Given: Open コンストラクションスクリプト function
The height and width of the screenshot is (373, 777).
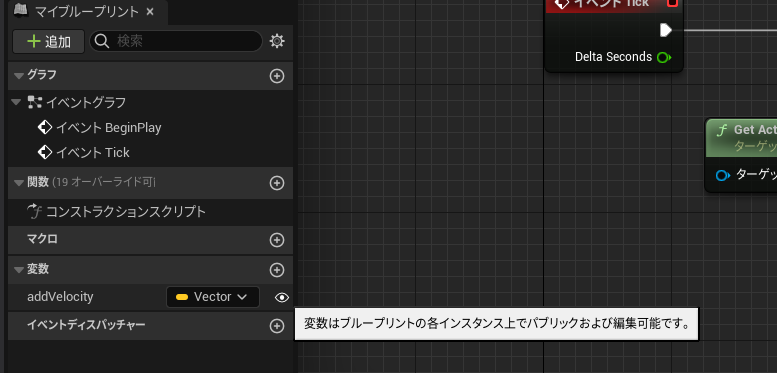Looking at the screenshot, I should pyautogui.click(x=126, y=212).
